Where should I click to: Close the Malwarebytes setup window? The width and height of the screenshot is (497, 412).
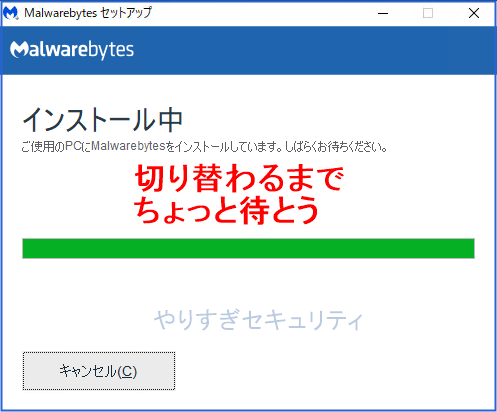[x=474, y=13]
